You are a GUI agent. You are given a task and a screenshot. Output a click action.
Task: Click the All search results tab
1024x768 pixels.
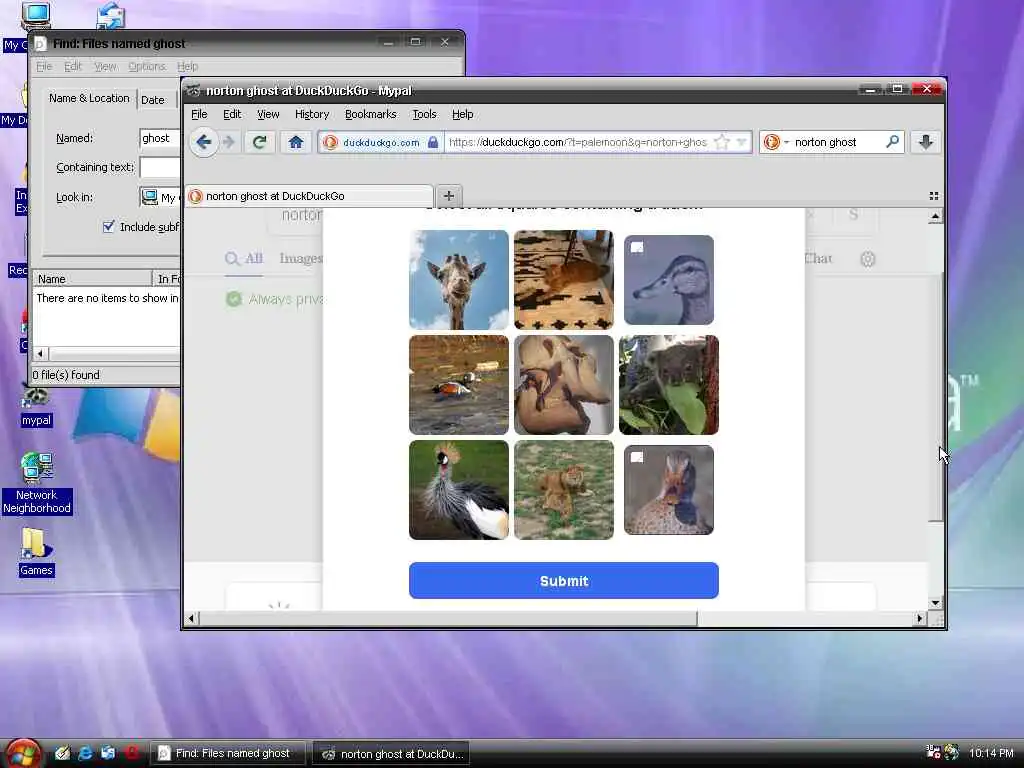[244, 259]
